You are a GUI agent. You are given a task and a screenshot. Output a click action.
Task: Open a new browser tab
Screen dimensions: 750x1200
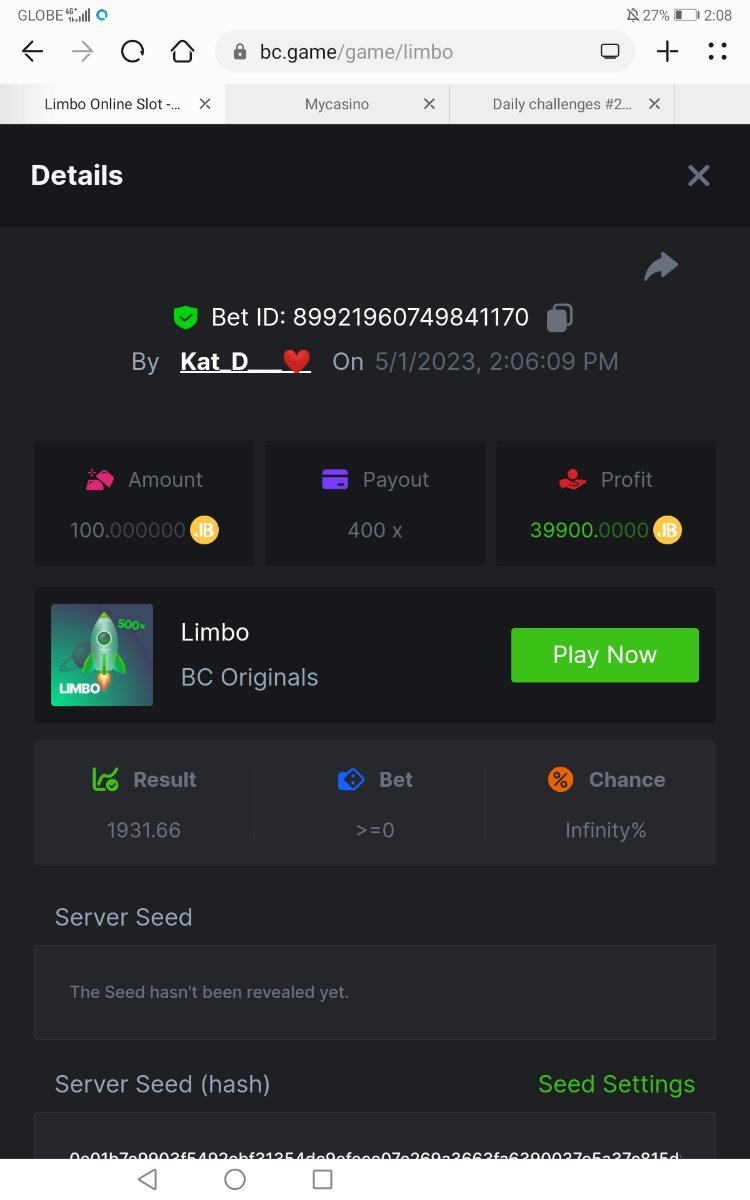[667, 52]
